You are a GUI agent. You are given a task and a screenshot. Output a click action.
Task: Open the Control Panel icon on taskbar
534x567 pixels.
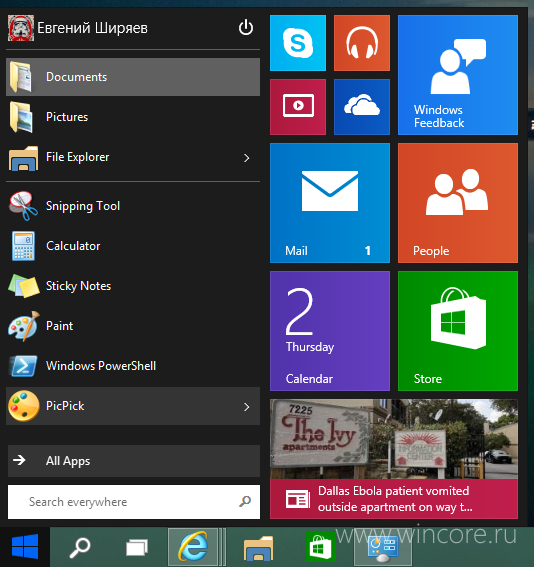click(383, 547)
